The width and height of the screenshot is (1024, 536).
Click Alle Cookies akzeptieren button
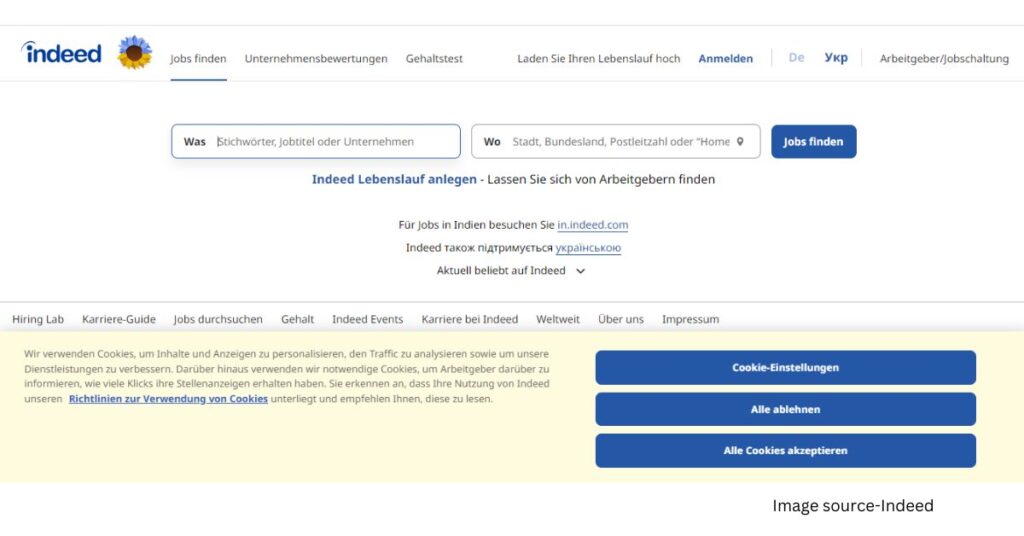(786, 450)
